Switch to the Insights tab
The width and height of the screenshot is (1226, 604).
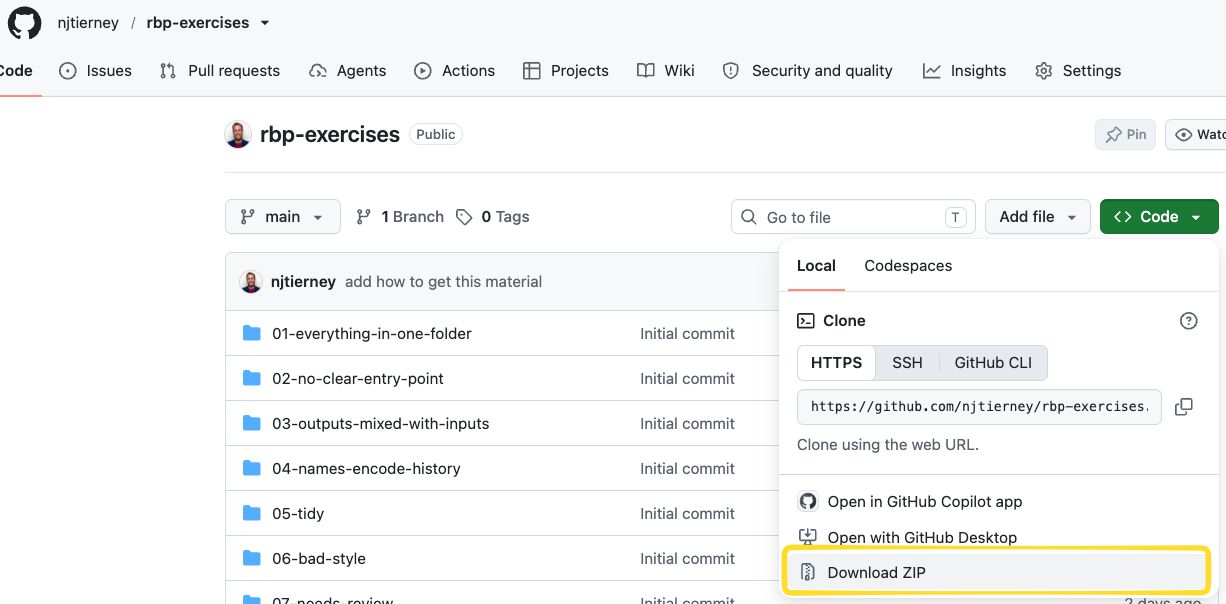965,70
